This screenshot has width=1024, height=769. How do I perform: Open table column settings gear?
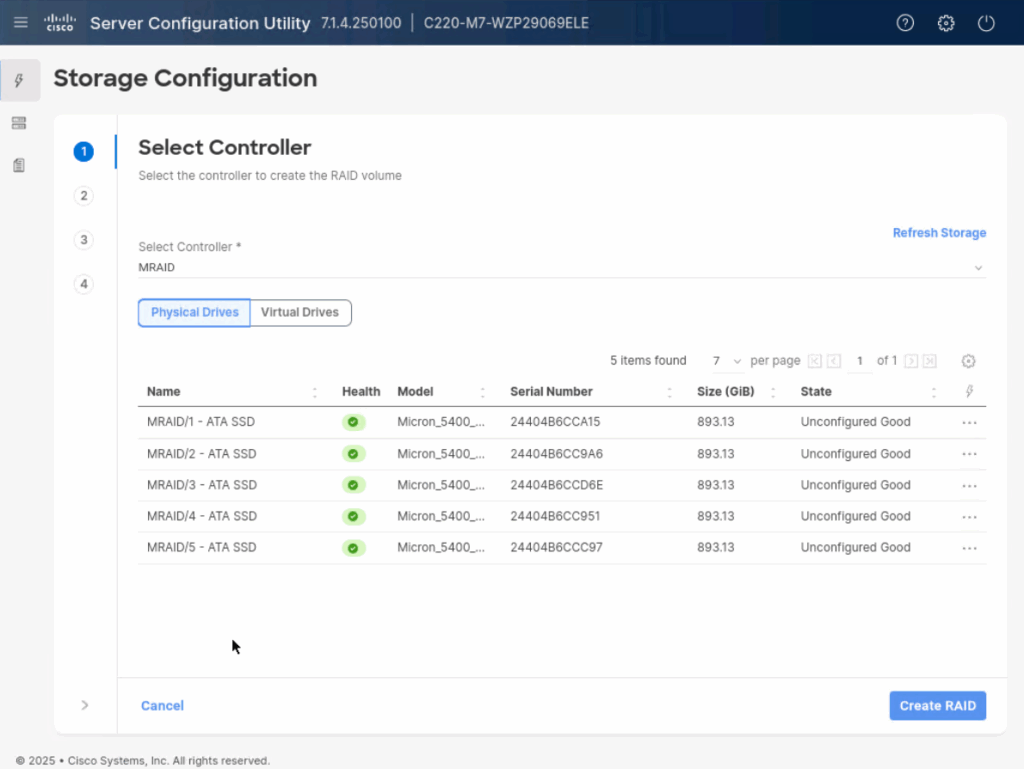pyautogui.click(x=968, y=361)
